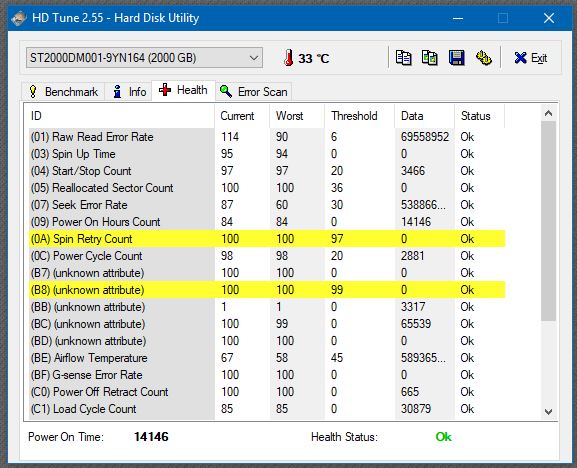Select the (BE) Airflow Temperature row
The image size is (577, 468).
(267, 358)
